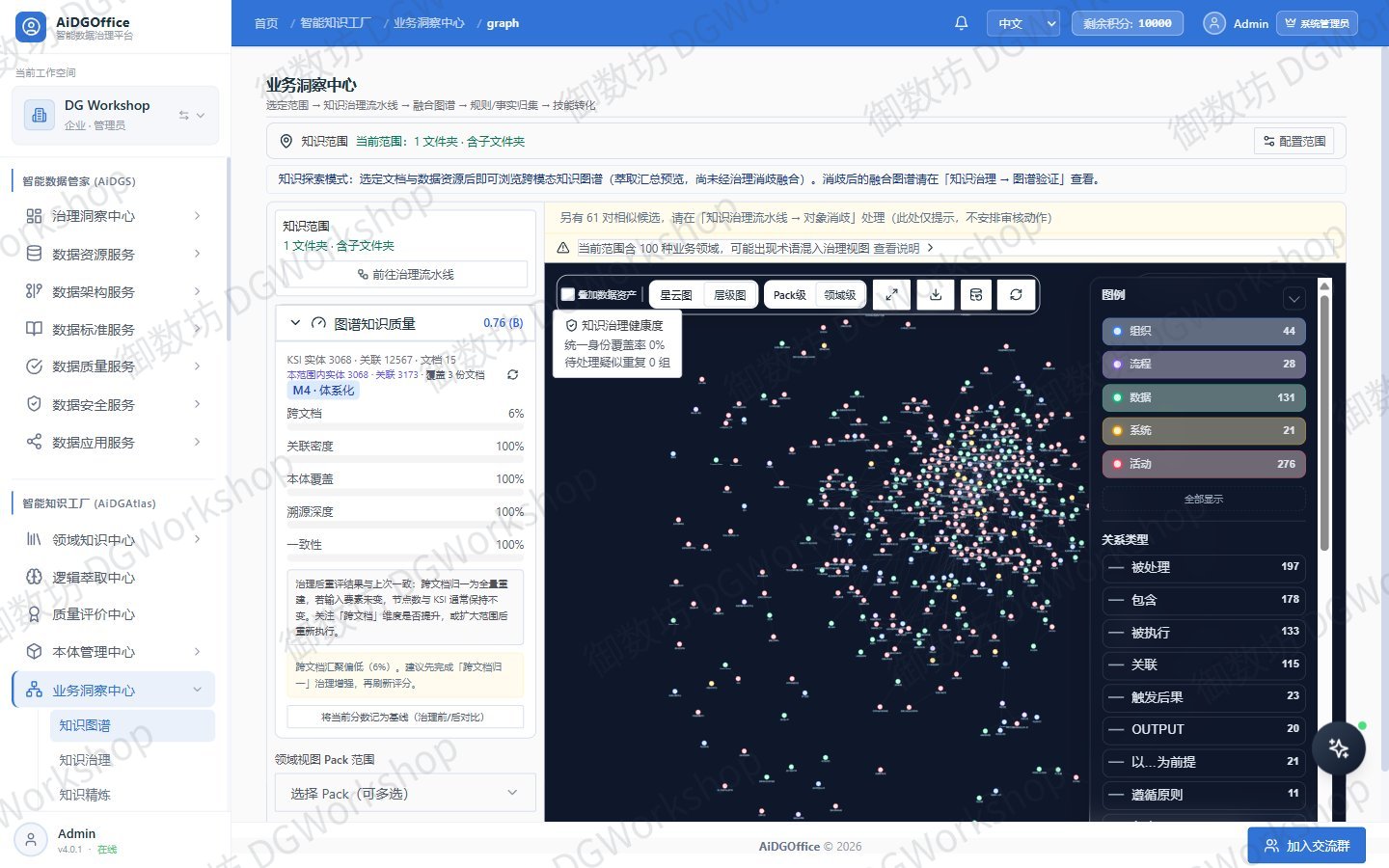Click the workspace switch arrows icon
Screen dimensions: 1389x868
click(183, 115)
